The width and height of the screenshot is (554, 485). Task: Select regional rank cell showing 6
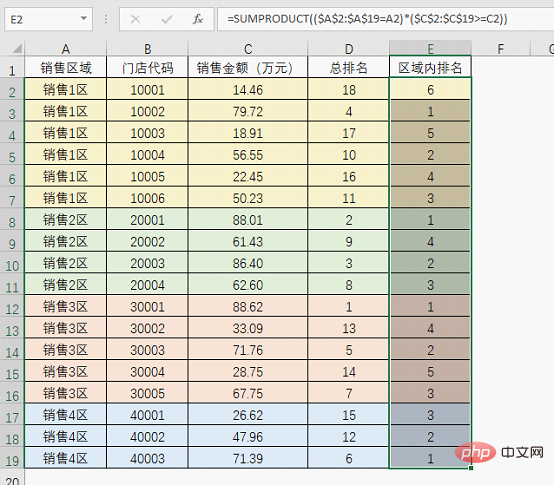pos(430,90)
